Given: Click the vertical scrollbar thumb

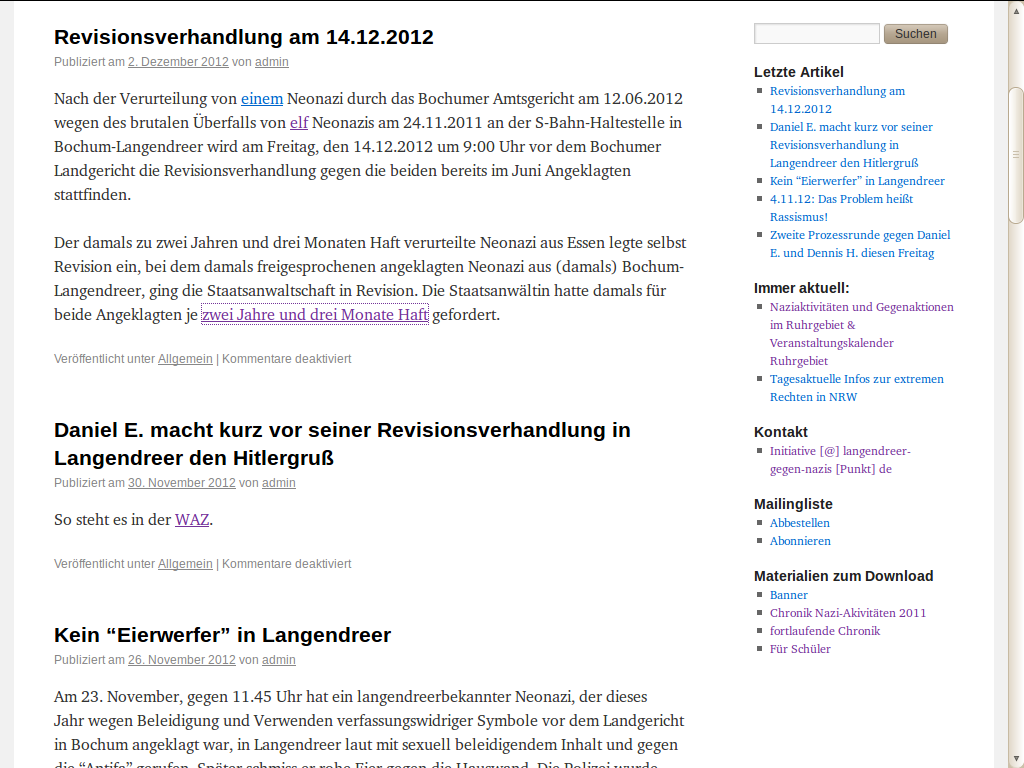Looking at the screenshot, I should [1016, 155].
